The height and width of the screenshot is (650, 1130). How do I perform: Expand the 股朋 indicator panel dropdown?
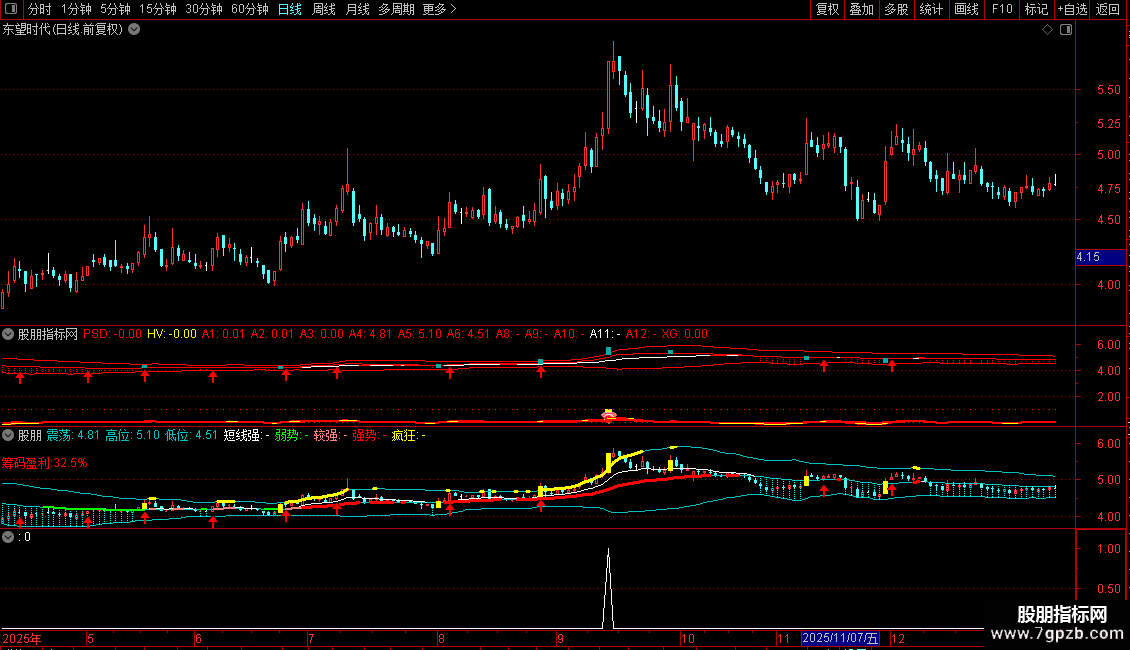point(8,435)
